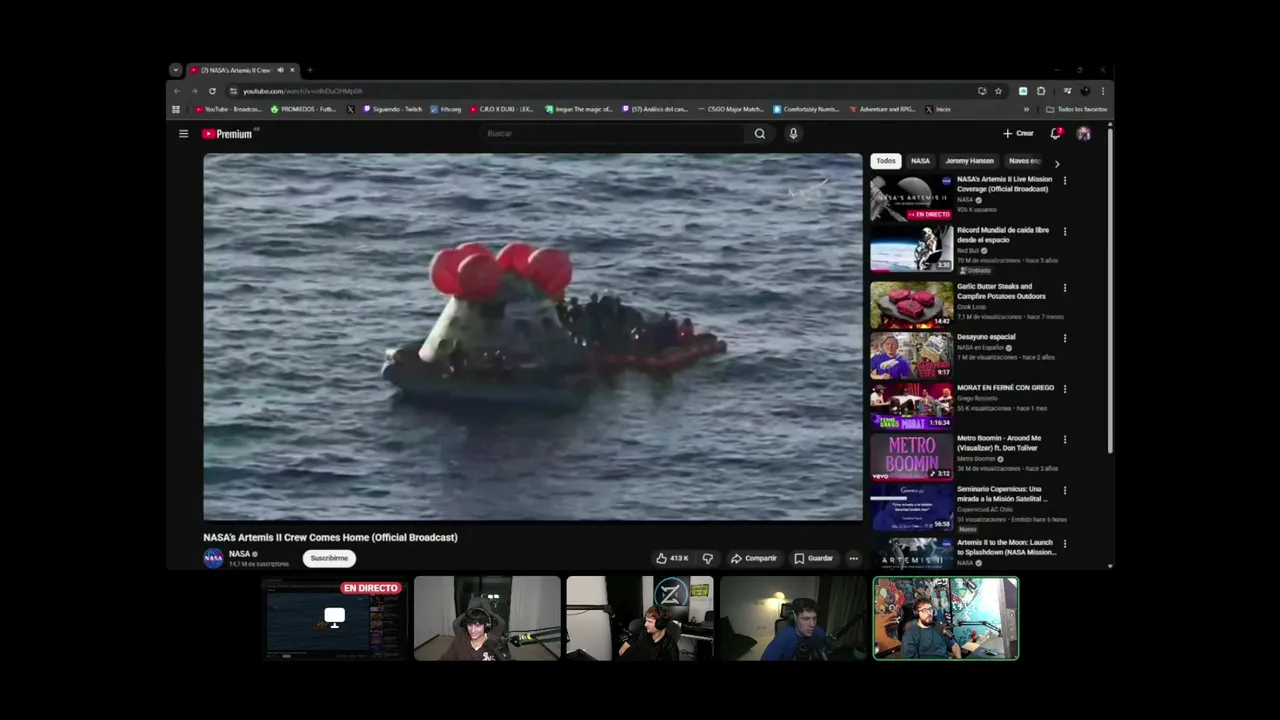
Task: Open the YouTube hamburger guide menu
Action: click(x=183, y=133)
